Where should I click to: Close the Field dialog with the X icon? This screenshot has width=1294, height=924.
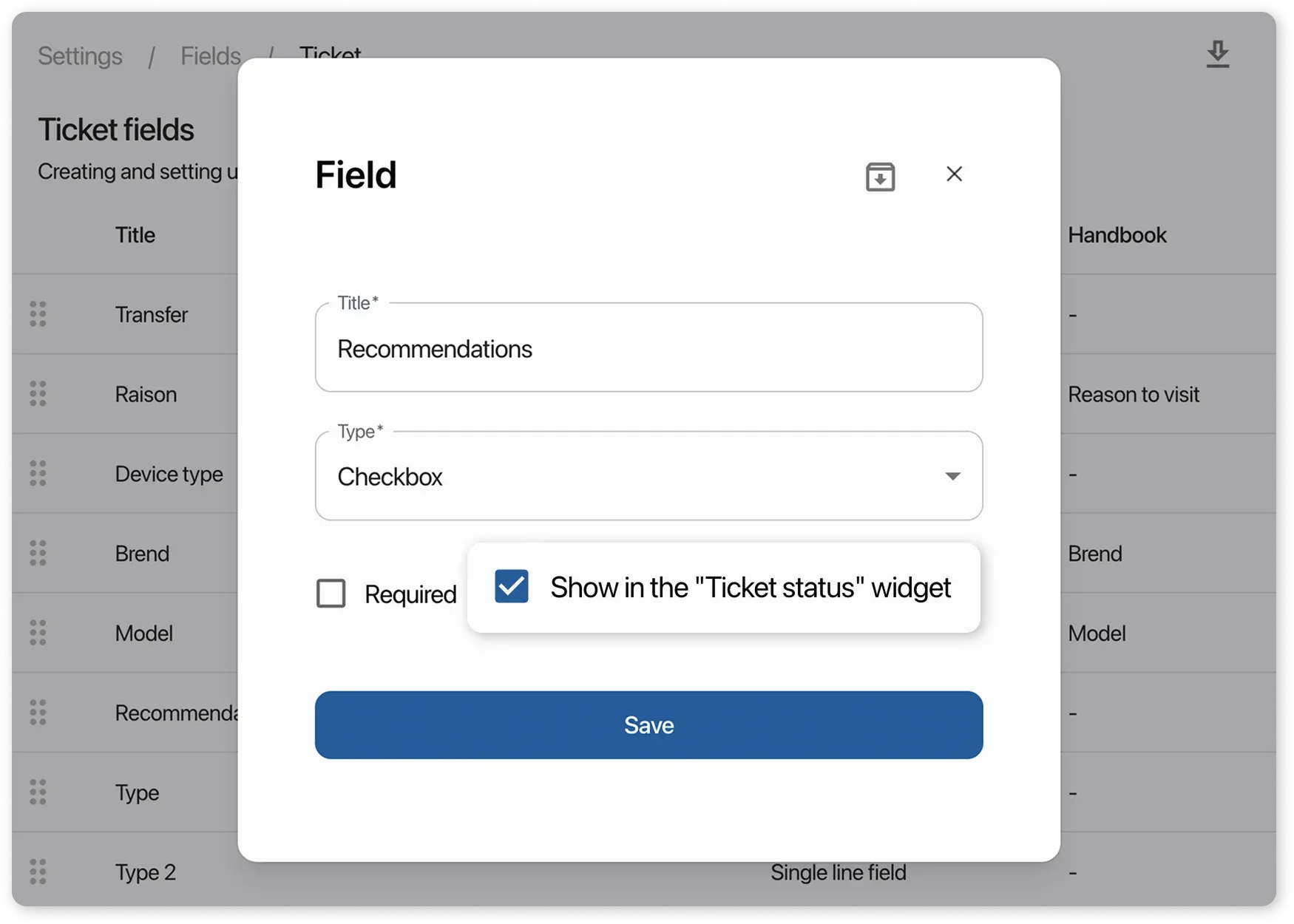[954, 174]
